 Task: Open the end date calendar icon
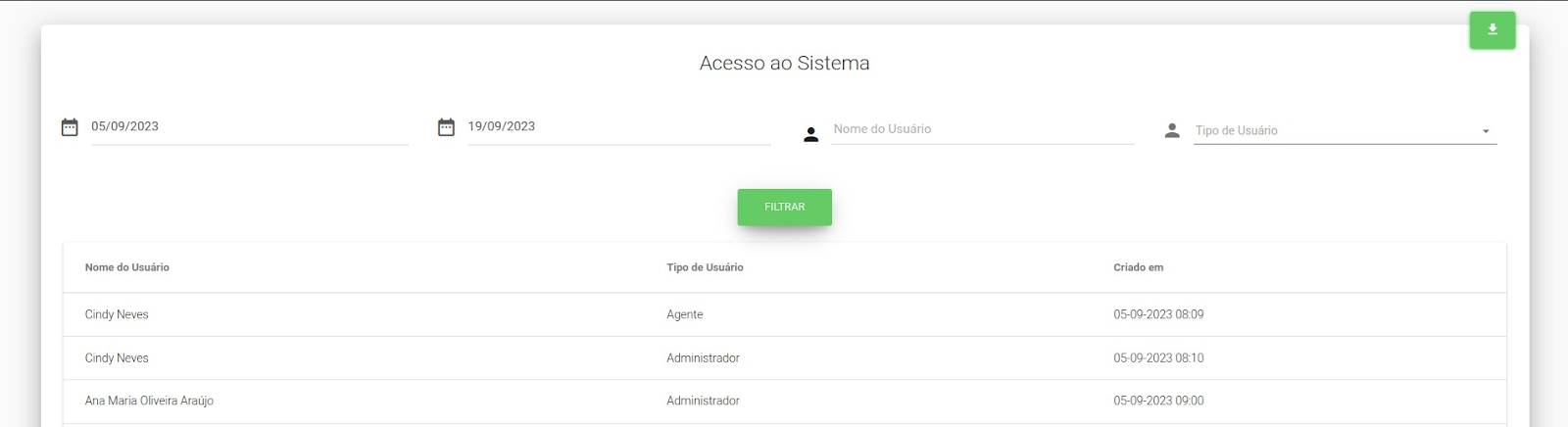click(446, 127)
